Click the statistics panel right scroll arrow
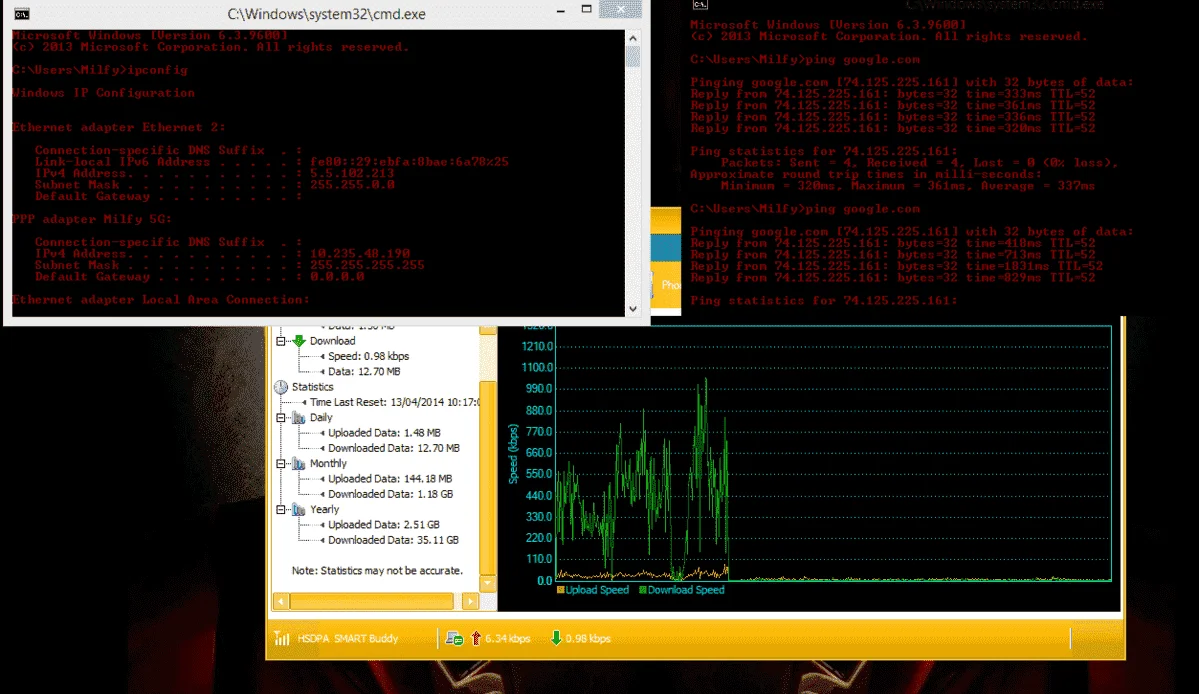1199x694 pixels. click(x=470, y=602)
